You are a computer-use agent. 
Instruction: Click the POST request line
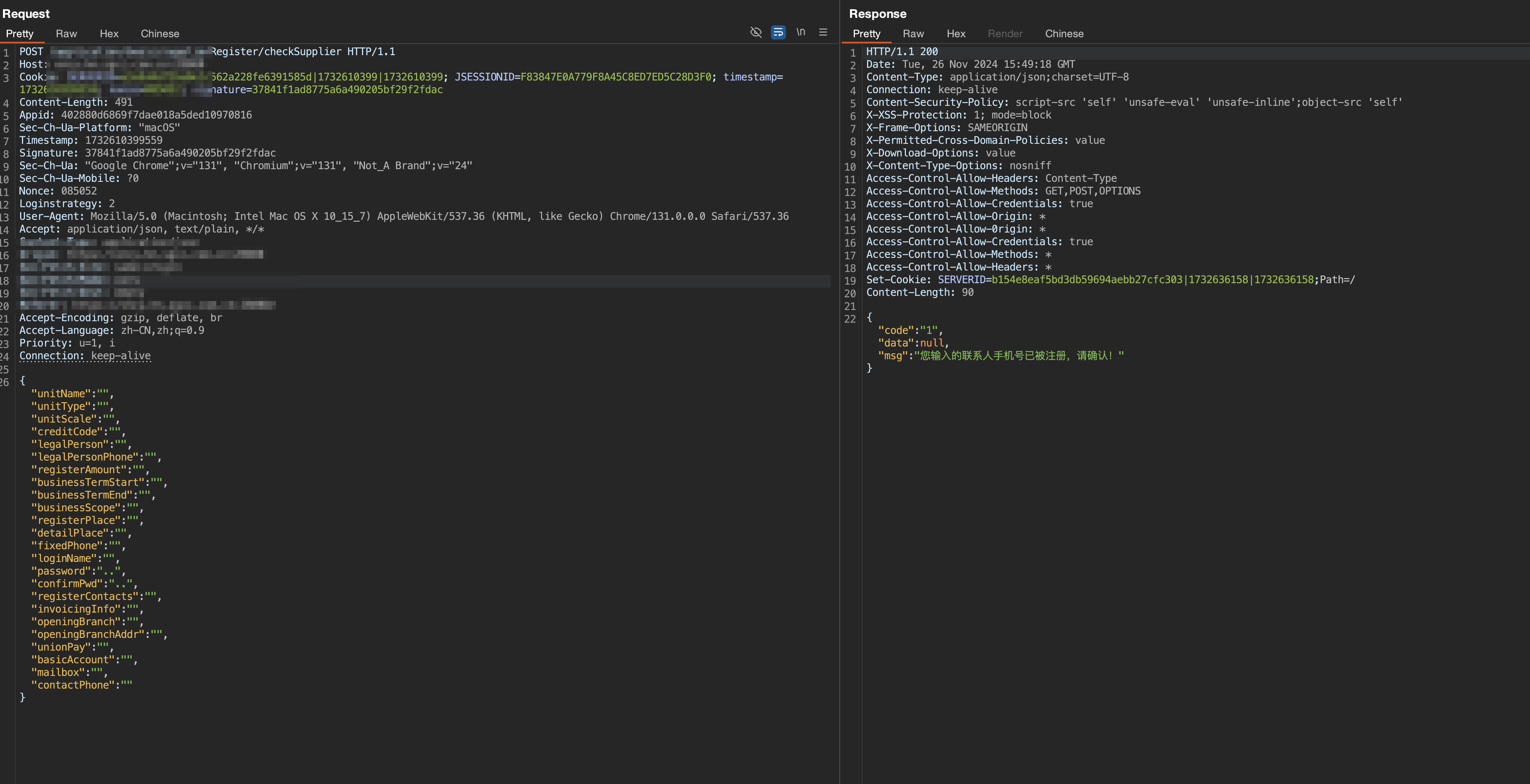(x=207, y=52)
